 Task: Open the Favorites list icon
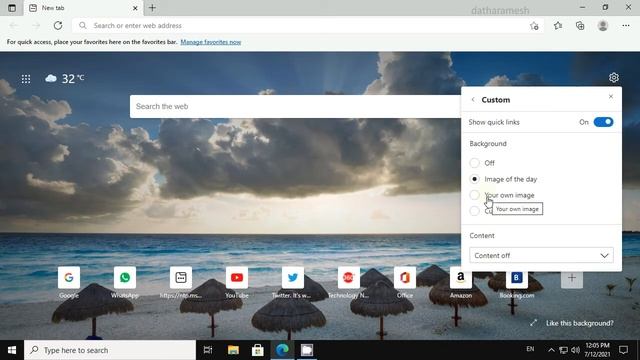click(558, 26)
